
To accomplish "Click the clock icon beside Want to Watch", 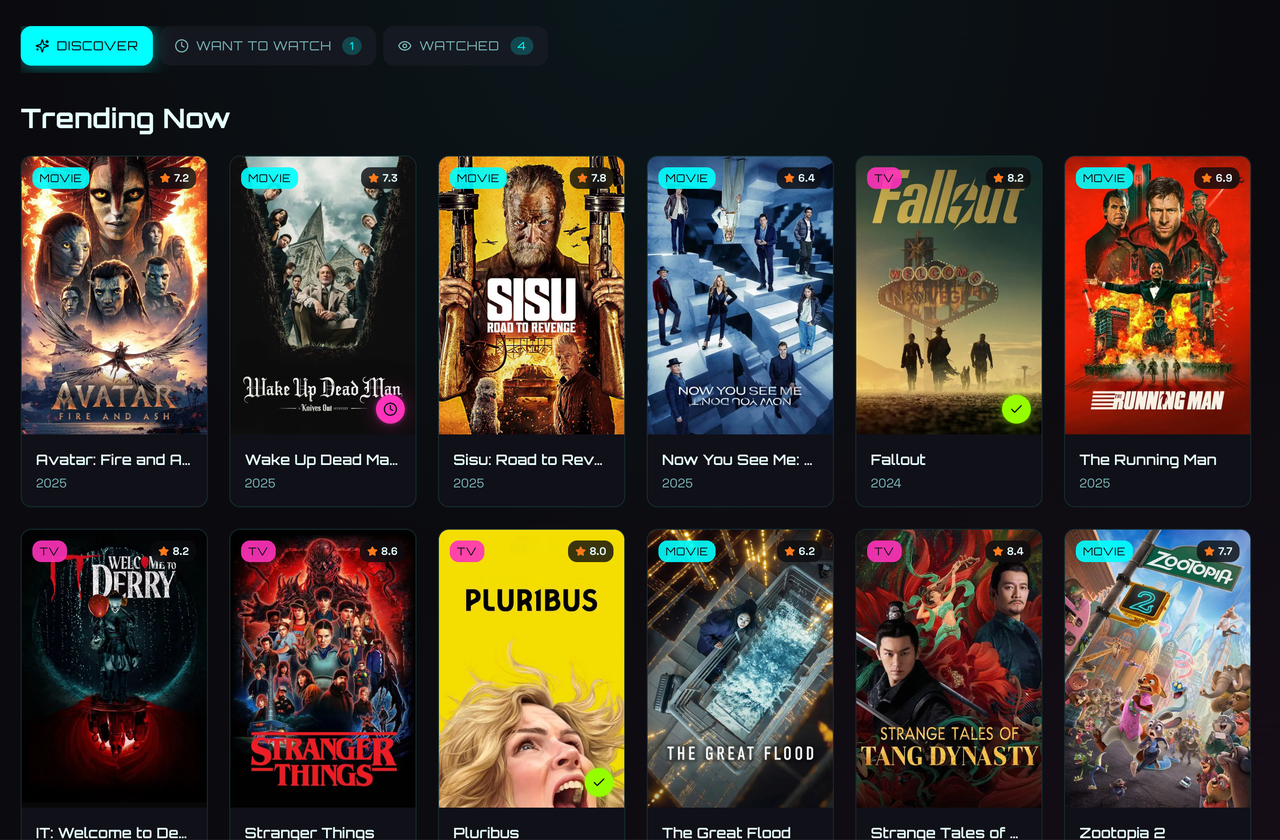I will [182, 46].
